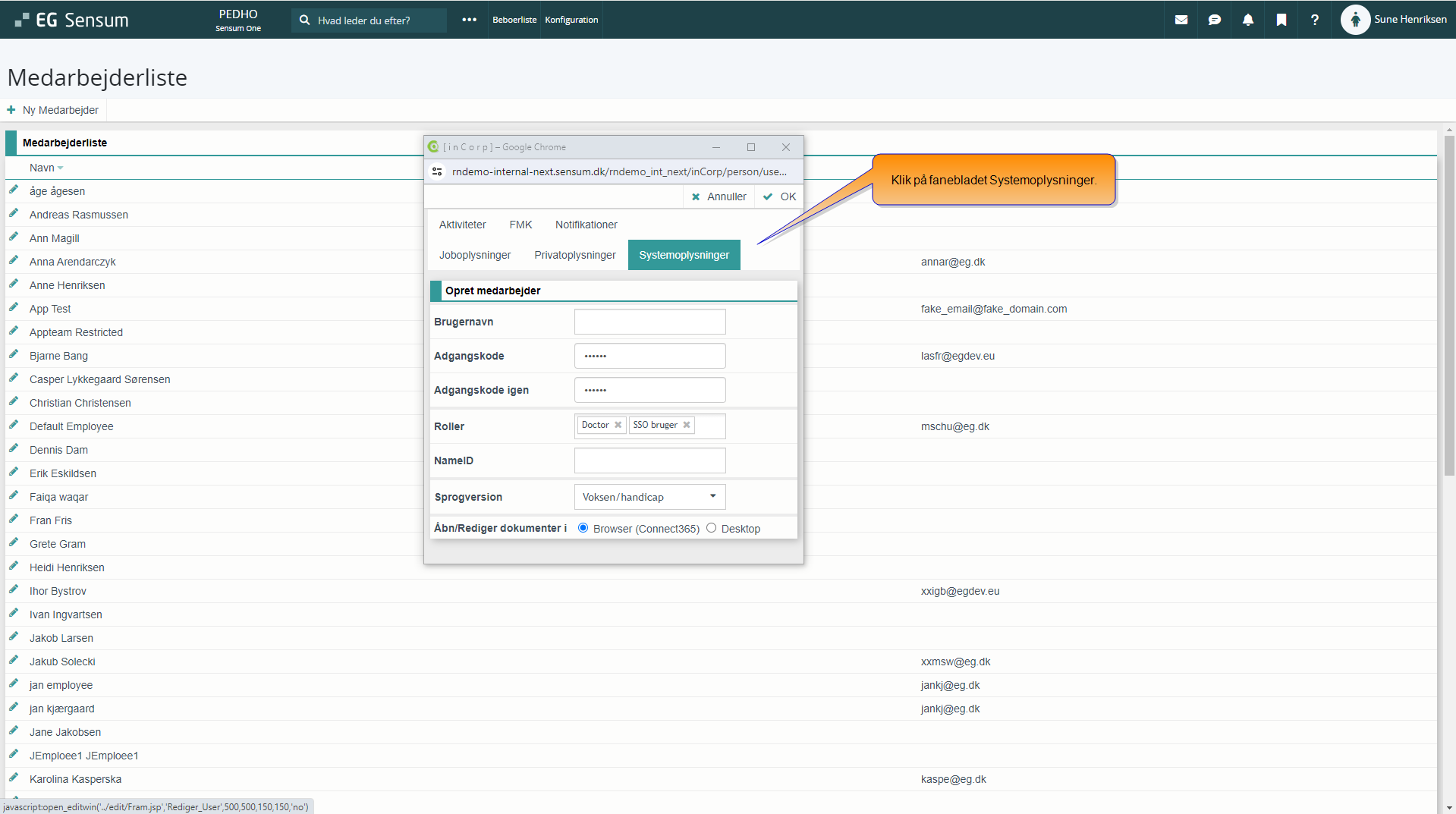
Task: Click the three-dots more menu icon
Action: pos(469,20)
